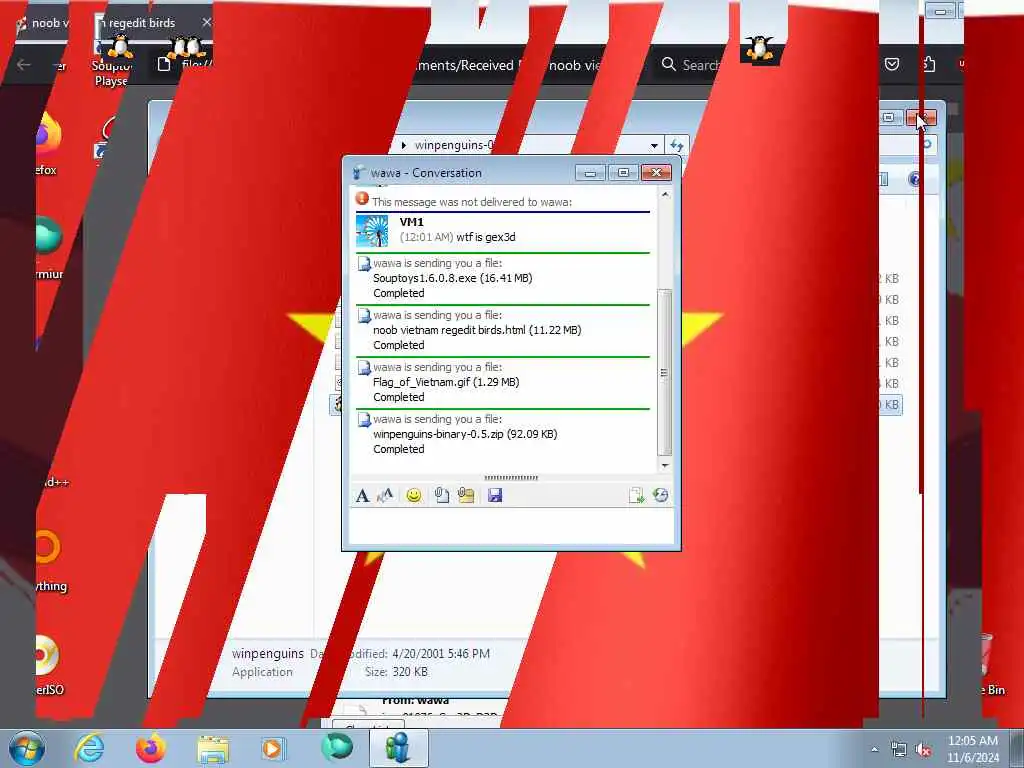The height and width of the screenshot is (768, 1024).
Task: Click the wawa Conversation title bar icon
Action: pyautogui.click(x=359, y=173)
